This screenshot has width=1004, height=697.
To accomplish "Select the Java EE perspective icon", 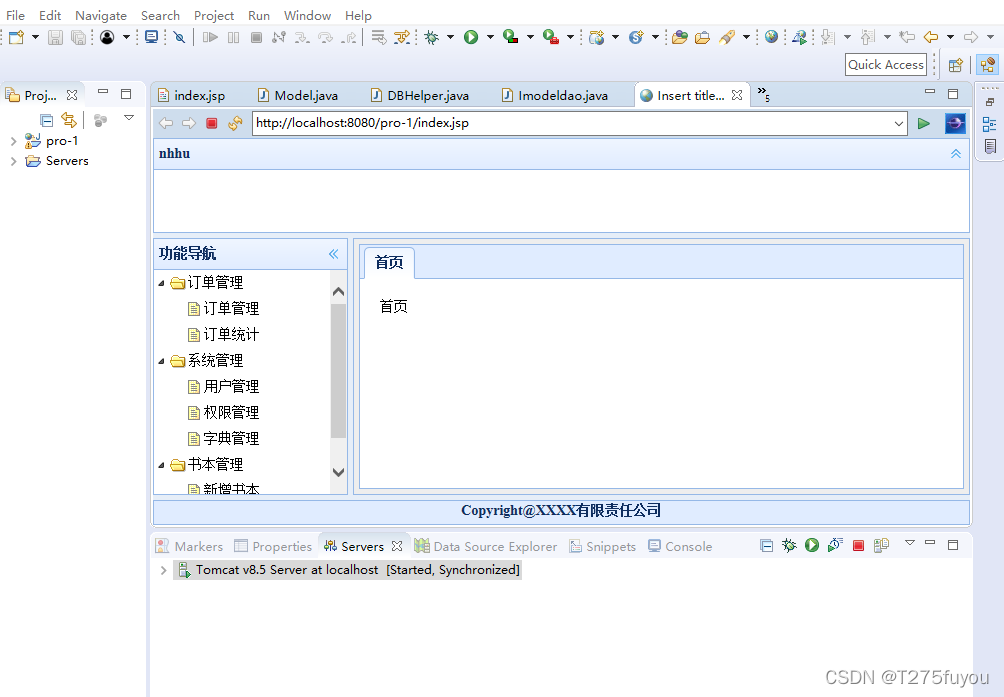I will (x=987, y=65).
